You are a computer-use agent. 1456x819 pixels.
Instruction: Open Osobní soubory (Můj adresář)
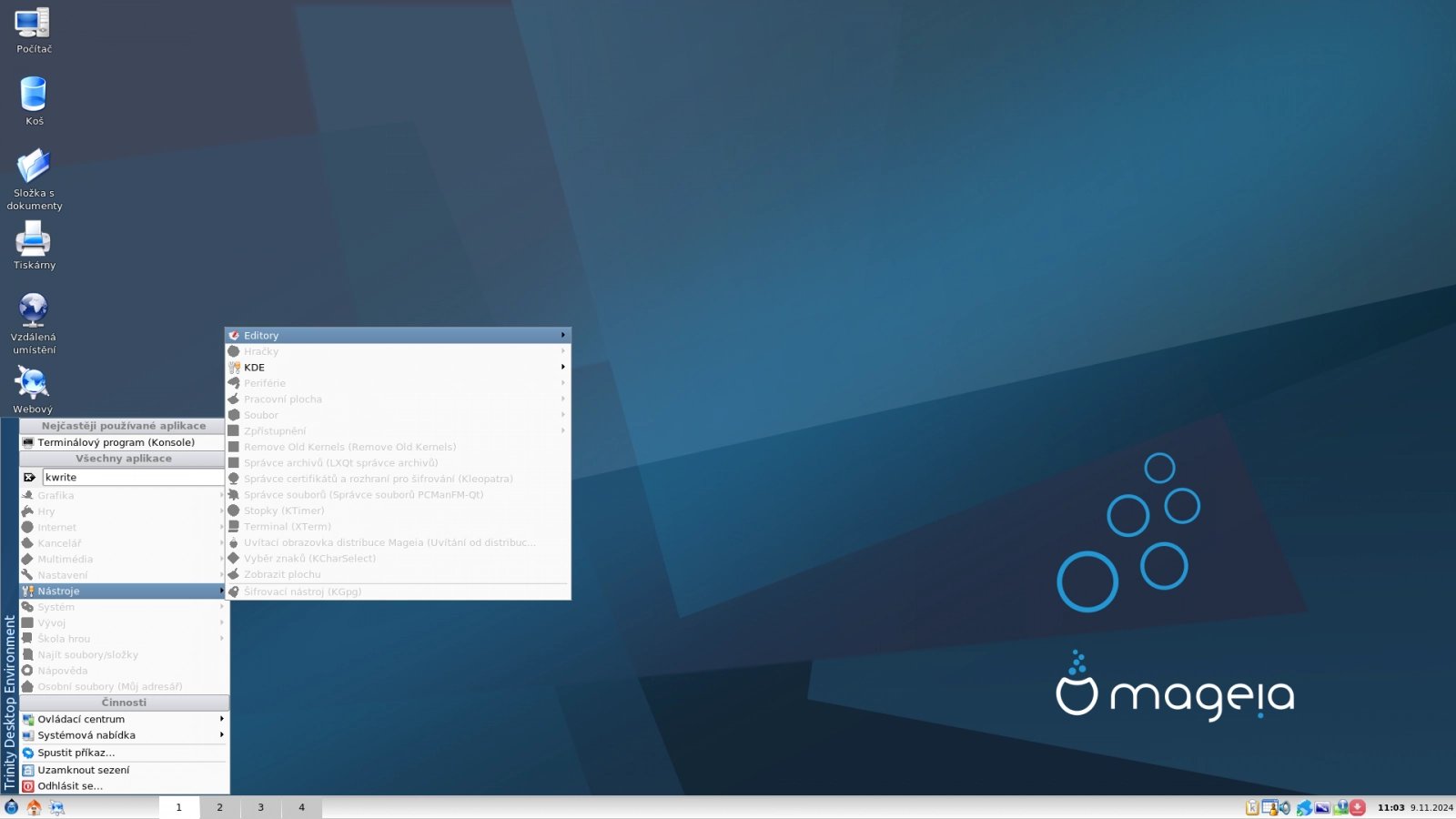click(x=123, y=686)
